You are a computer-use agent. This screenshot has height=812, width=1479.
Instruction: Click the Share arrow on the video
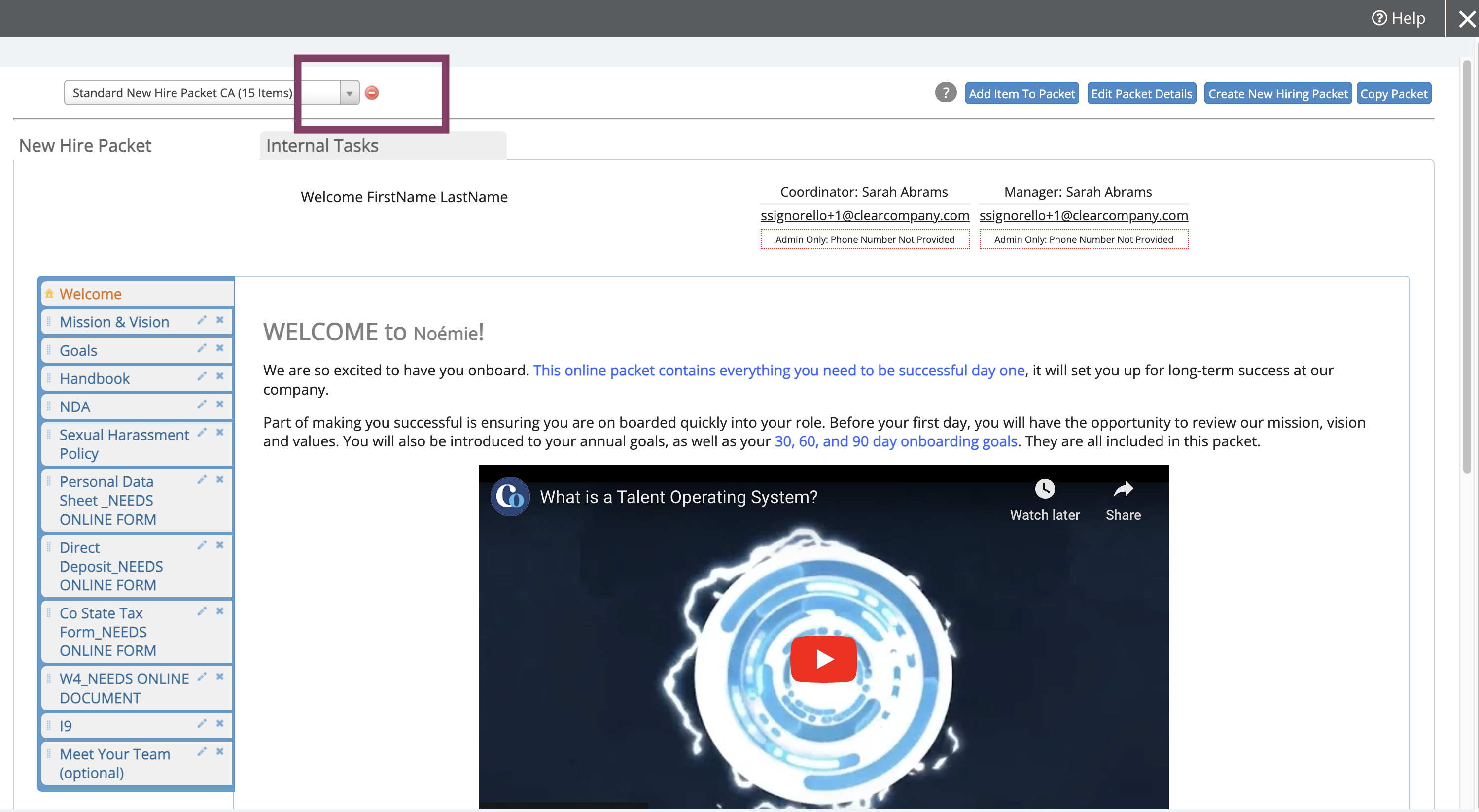tap(1123, 489)
